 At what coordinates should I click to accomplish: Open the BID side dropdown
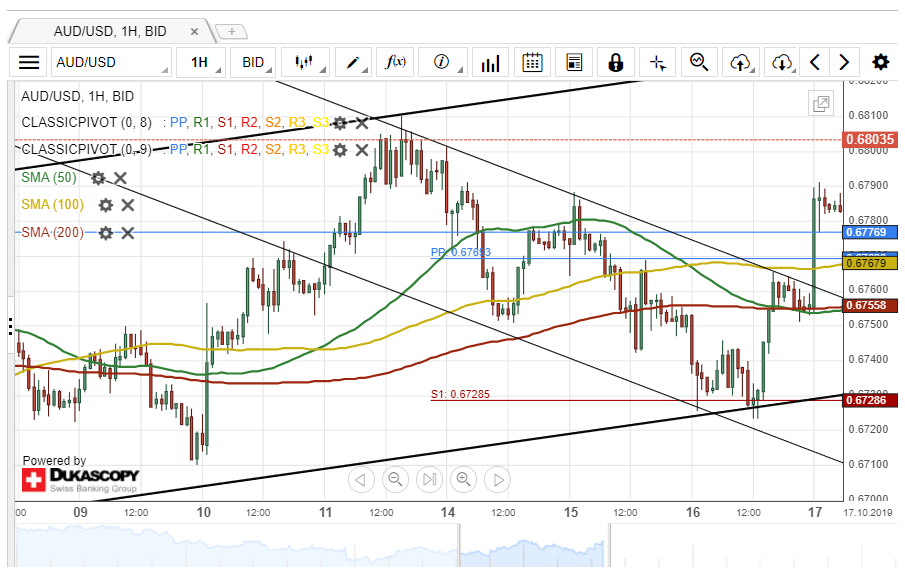[x=253, y=62]
